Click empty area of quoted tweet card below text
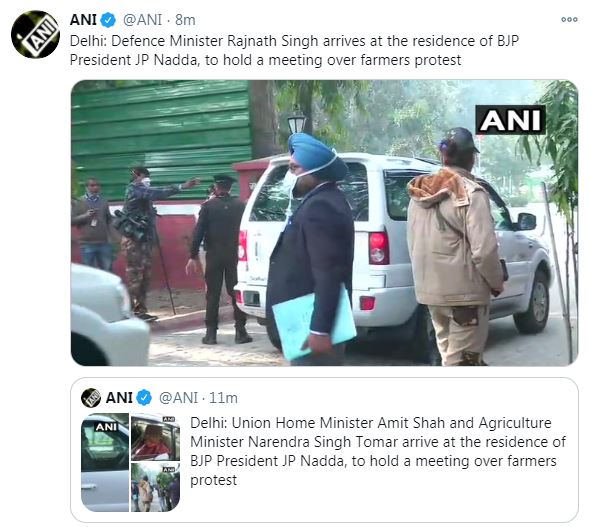591x527 pixels. click(377, 505)
